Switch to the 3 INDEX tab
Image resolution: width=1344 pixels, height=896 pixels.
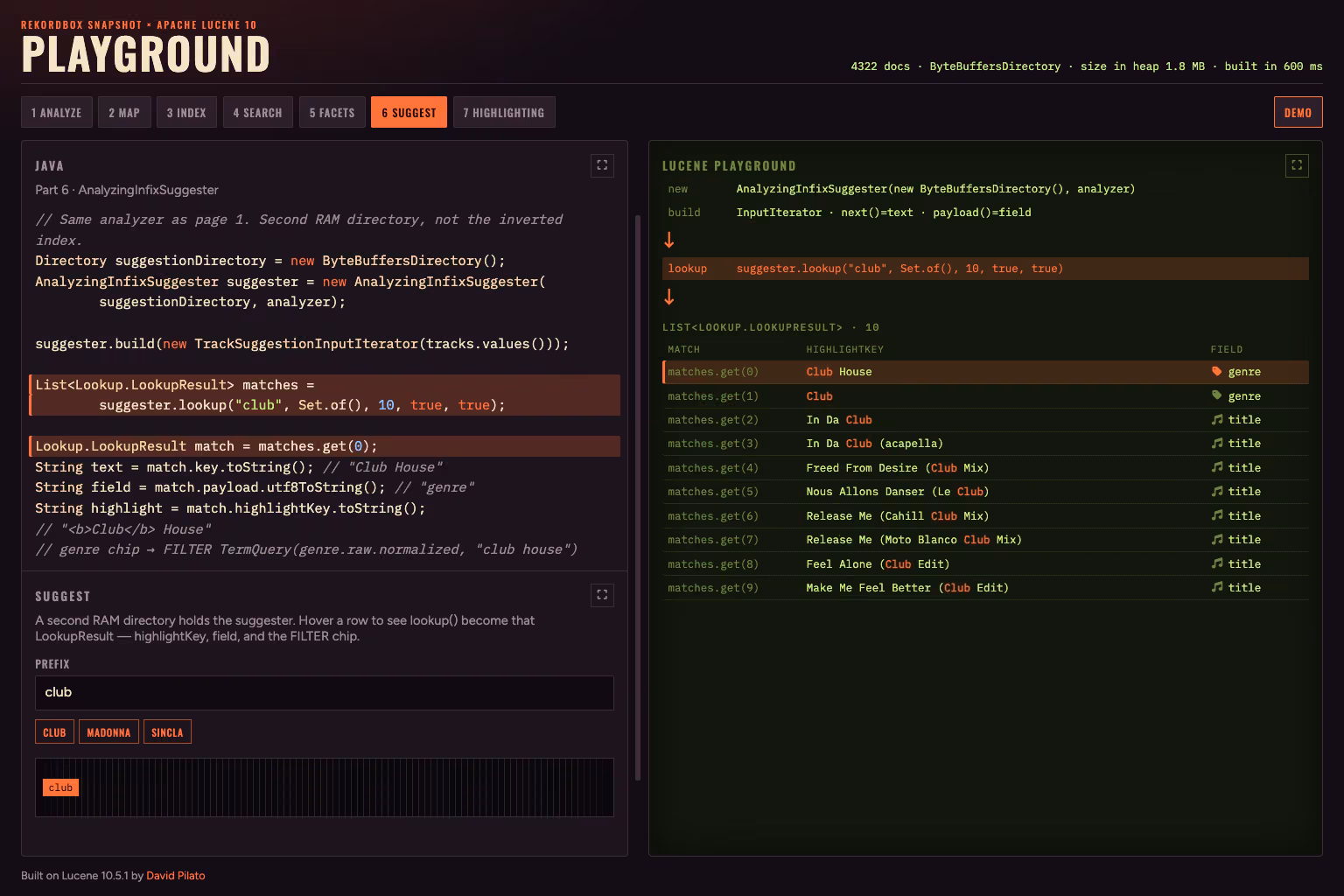coord(186,112)
